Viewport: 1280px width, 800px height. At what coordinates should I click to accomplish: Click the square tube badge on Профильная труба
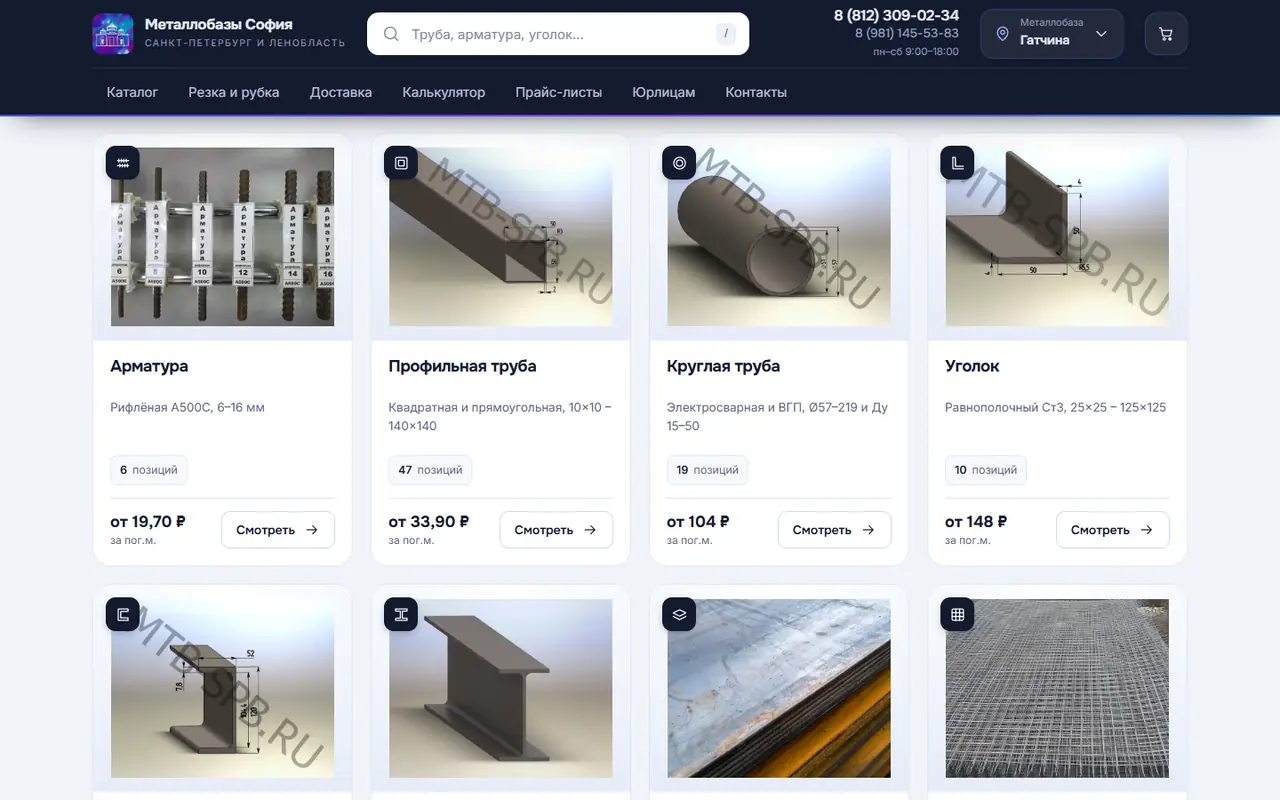click(401, 163)
